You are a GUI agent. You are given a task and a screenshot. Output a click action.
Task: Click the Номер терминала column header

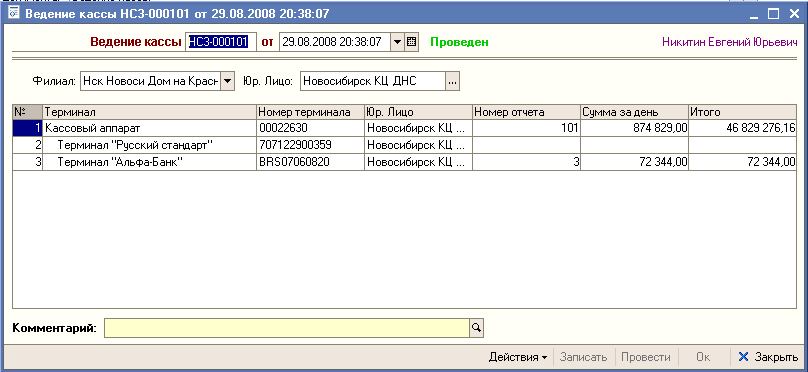(x=310, y=112)
